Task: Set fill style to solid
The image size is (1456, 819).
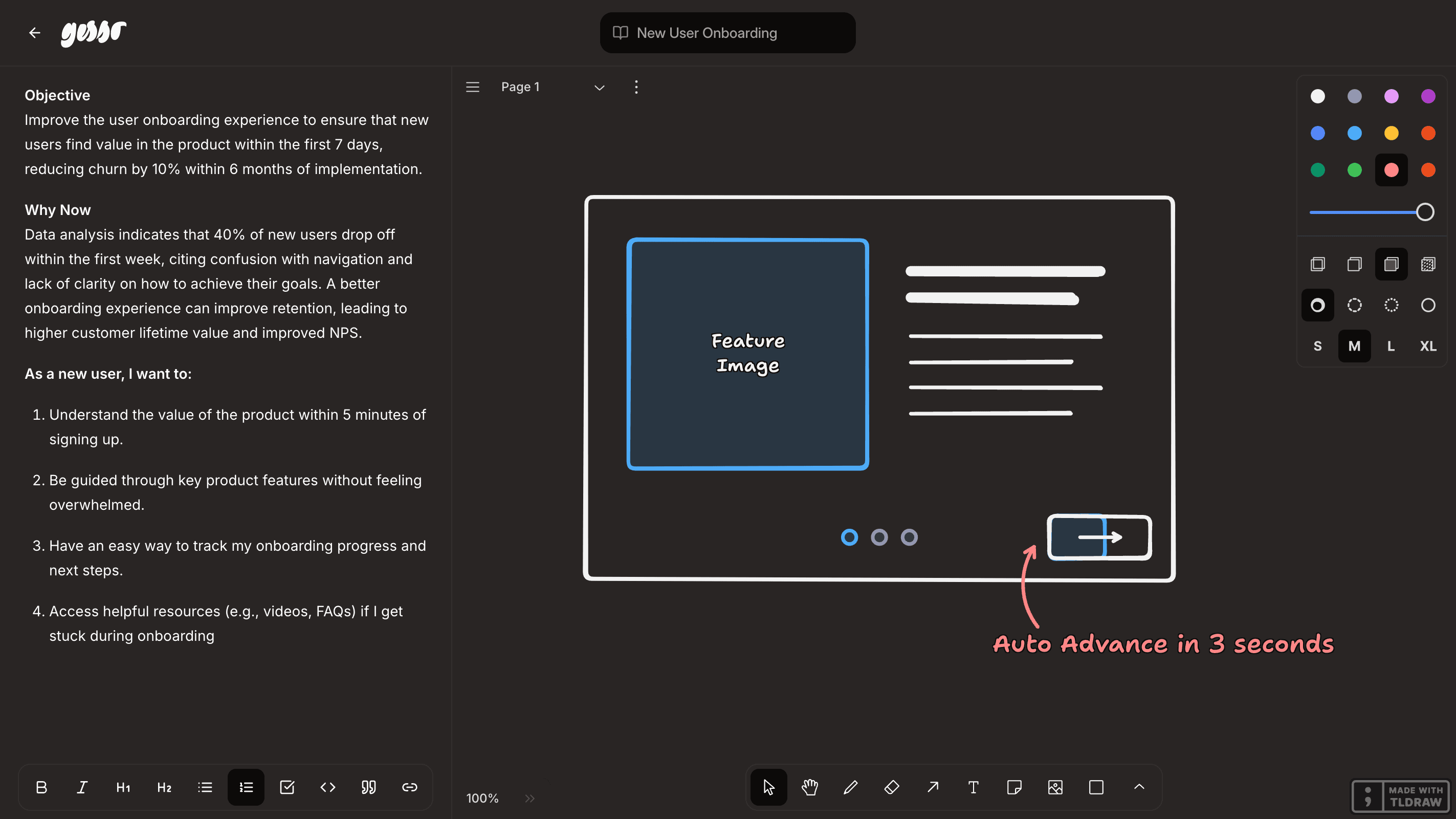Action: (1391, 264)
